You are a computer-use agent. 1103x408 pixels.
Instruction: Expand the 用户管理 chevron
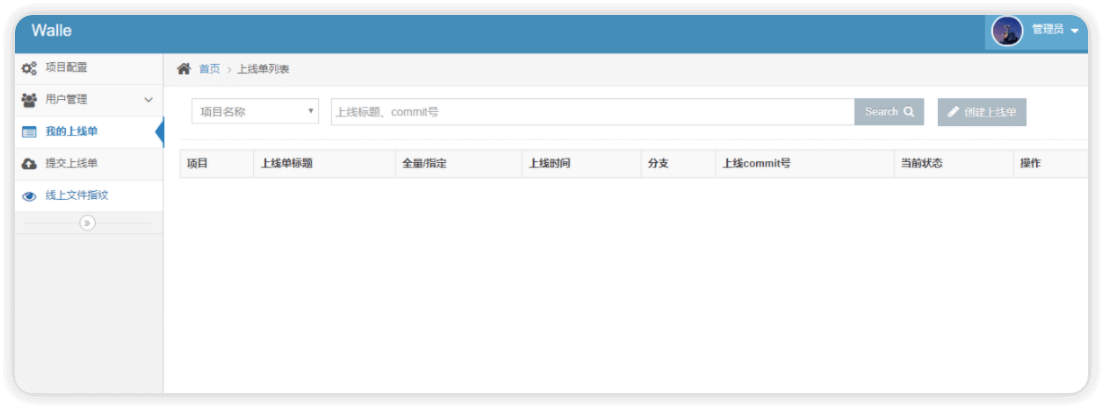(148, 100)
